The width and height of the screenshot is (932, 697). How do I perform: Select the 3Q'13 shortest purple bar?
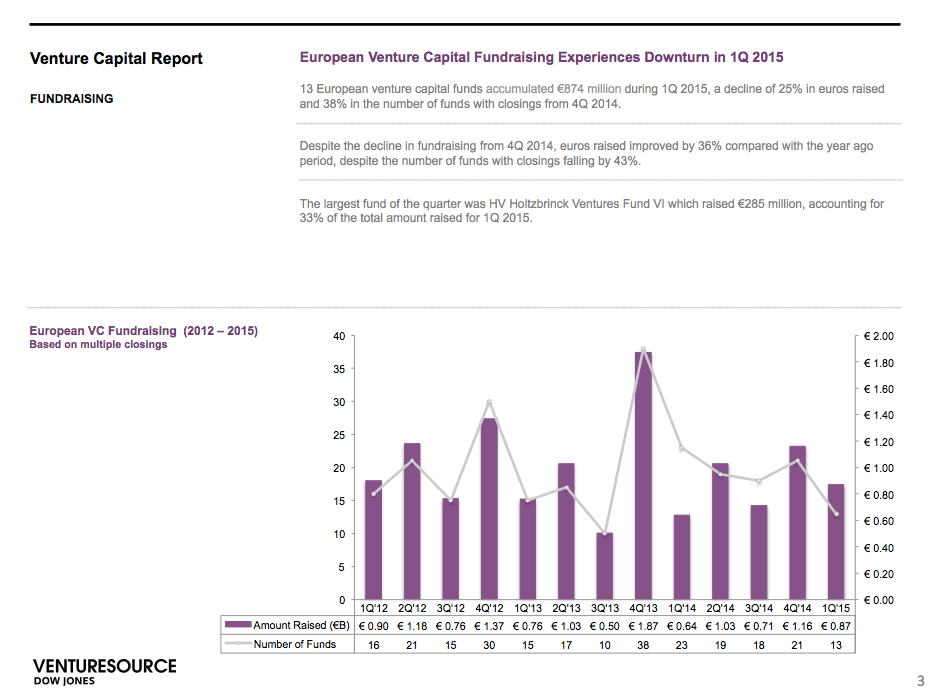tap(604, 566)
